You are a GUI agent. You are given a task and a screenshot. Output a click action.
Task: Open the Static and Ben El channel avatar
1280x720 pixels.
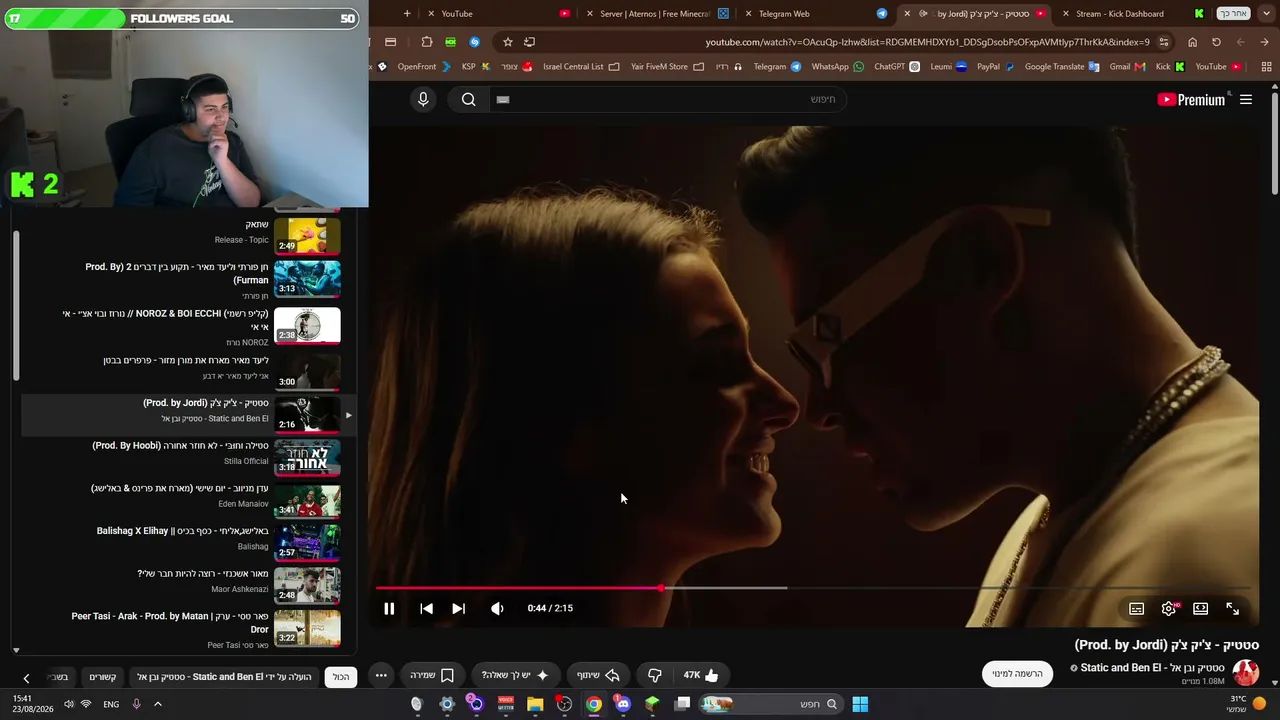click(1245, 673)
